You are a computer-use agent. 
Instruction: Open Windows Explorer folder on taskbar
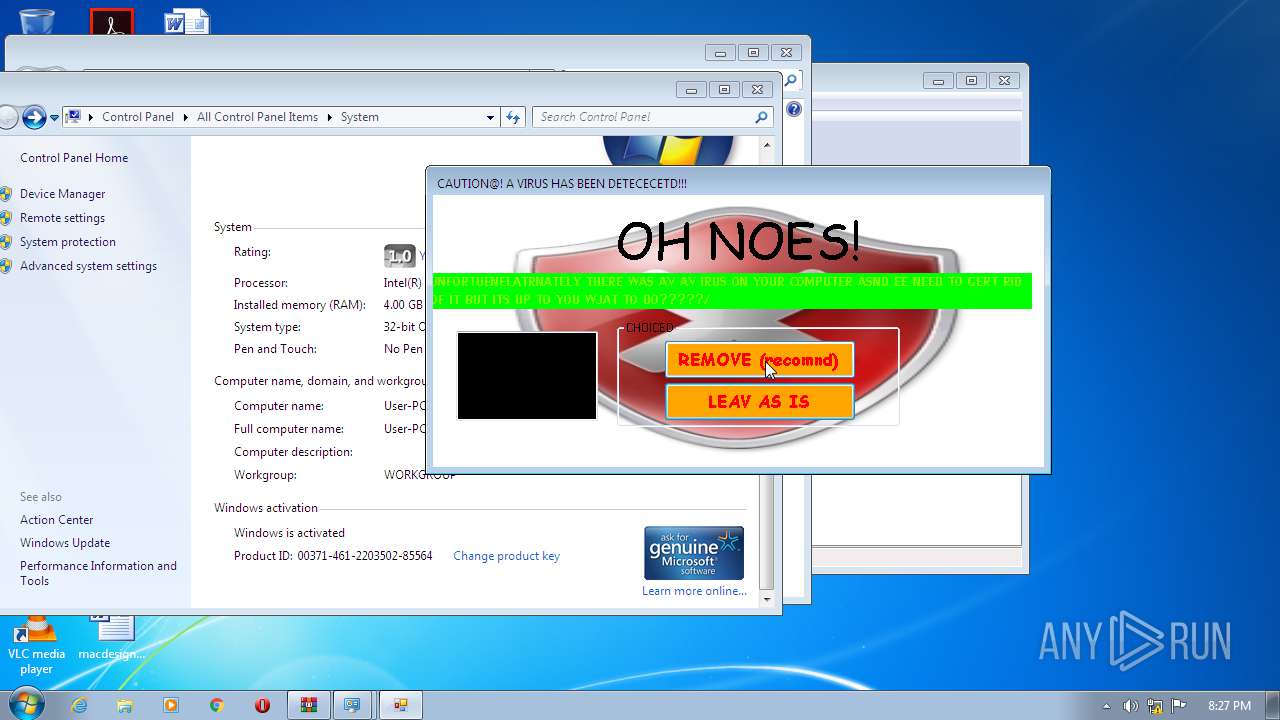125,705
